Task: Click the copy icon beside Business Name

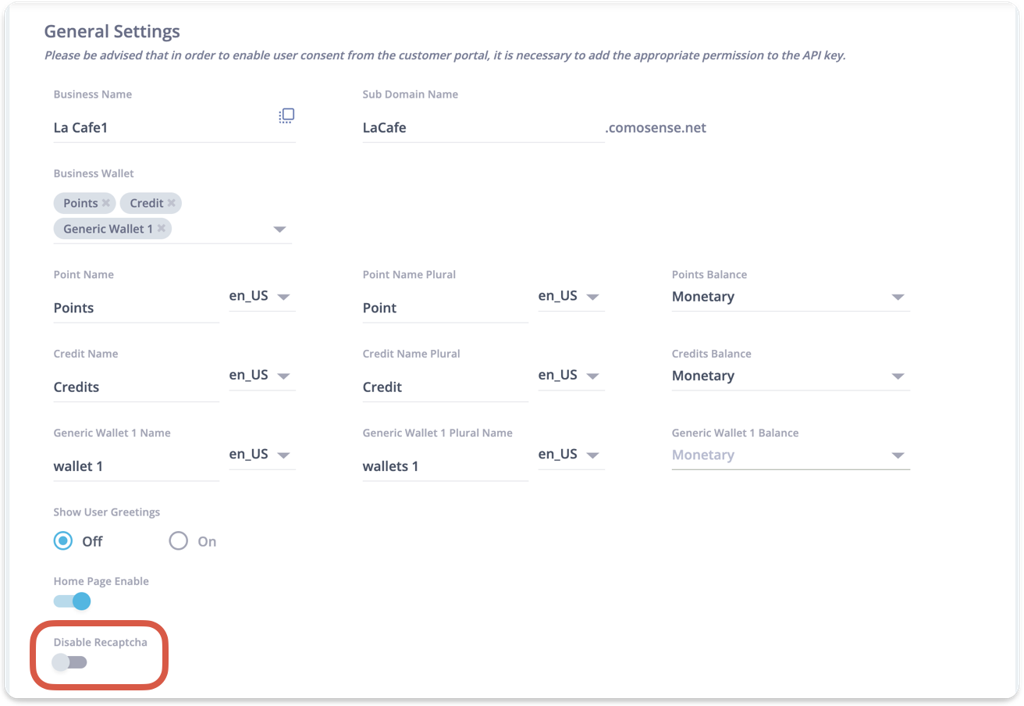Action: 286,116
